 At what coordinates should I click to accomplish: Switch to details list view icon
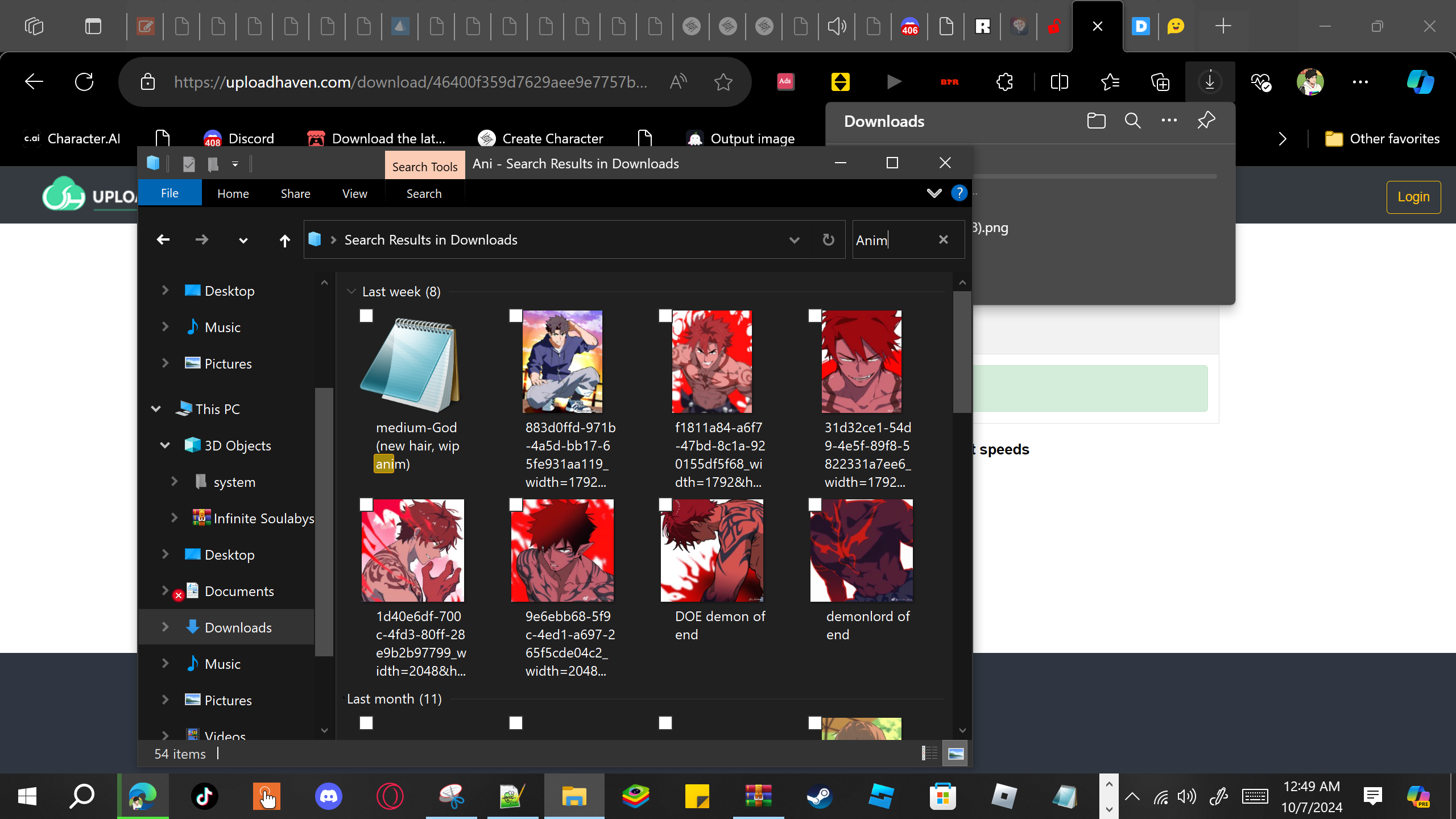[x=929, y=754]
